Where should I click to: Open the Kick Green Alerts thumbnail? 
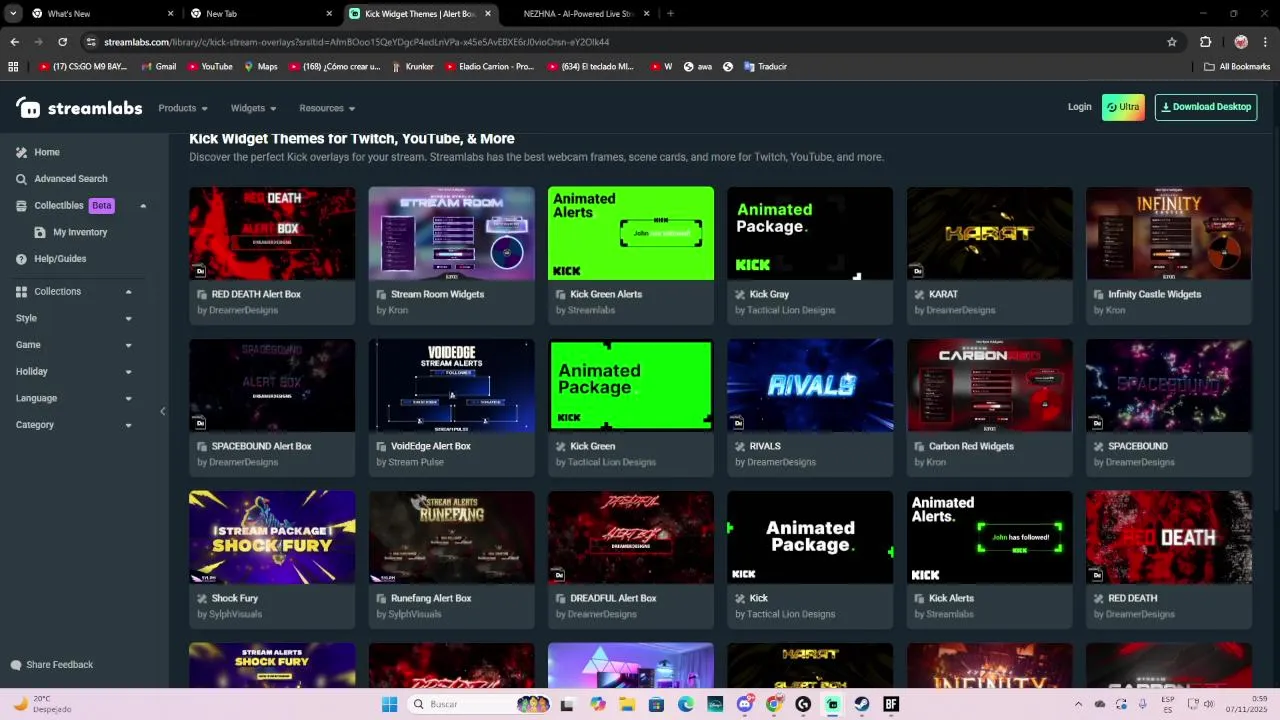click(631, 233)
